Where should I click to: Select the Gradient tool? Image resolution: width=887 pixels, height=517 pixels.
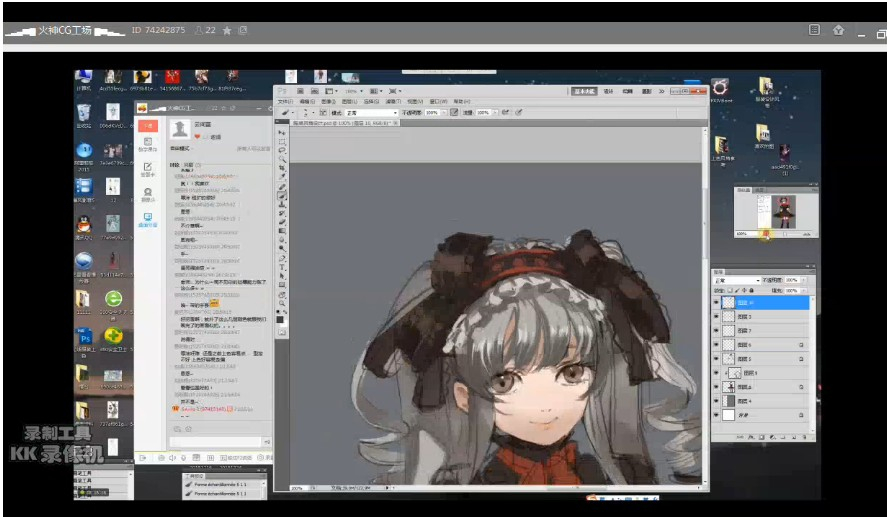click(x=282, y=231)
